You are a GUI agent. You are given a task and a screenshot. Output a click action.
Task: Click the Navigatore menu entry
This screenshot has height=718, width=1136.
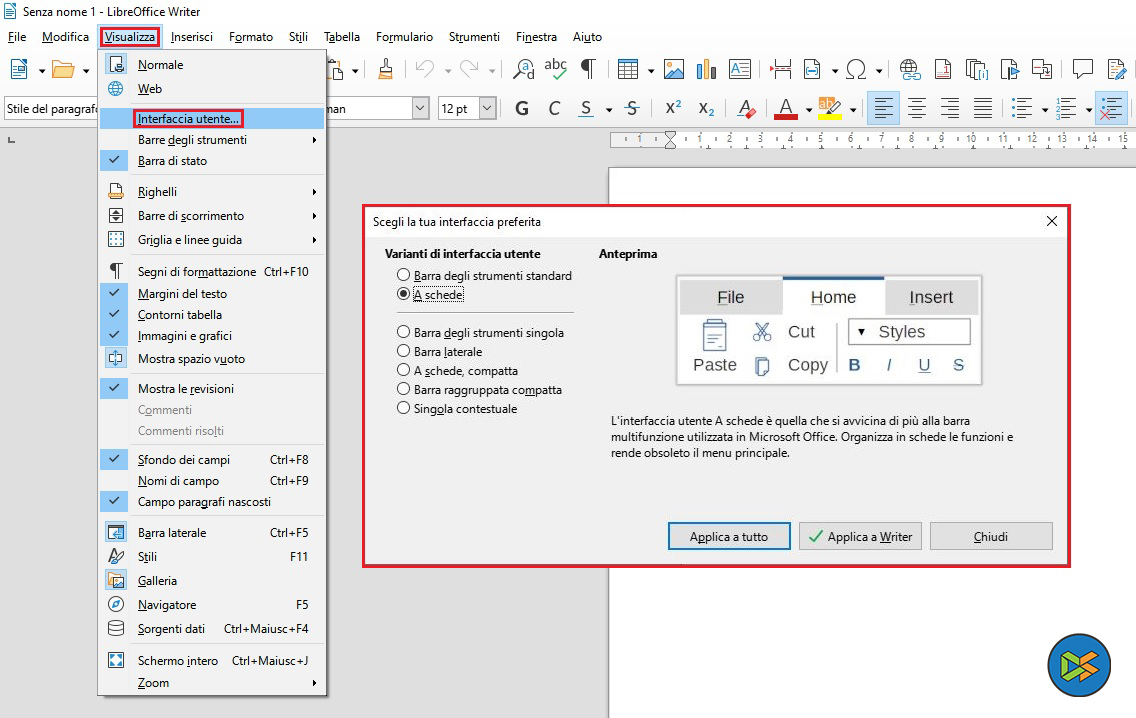pyautogui.click(x=167, y=605)
